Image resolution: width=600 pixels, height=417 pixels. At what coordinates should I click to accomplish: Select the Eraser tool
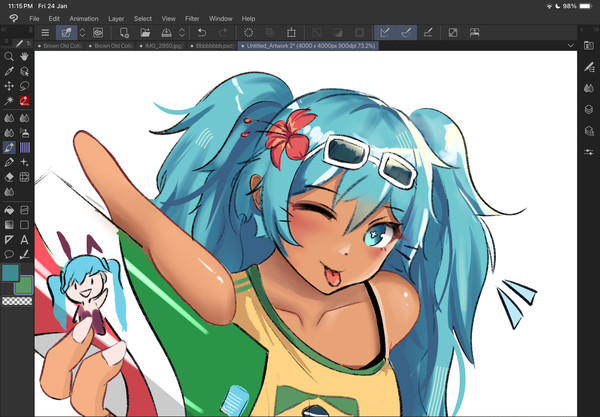pos(9,177)
